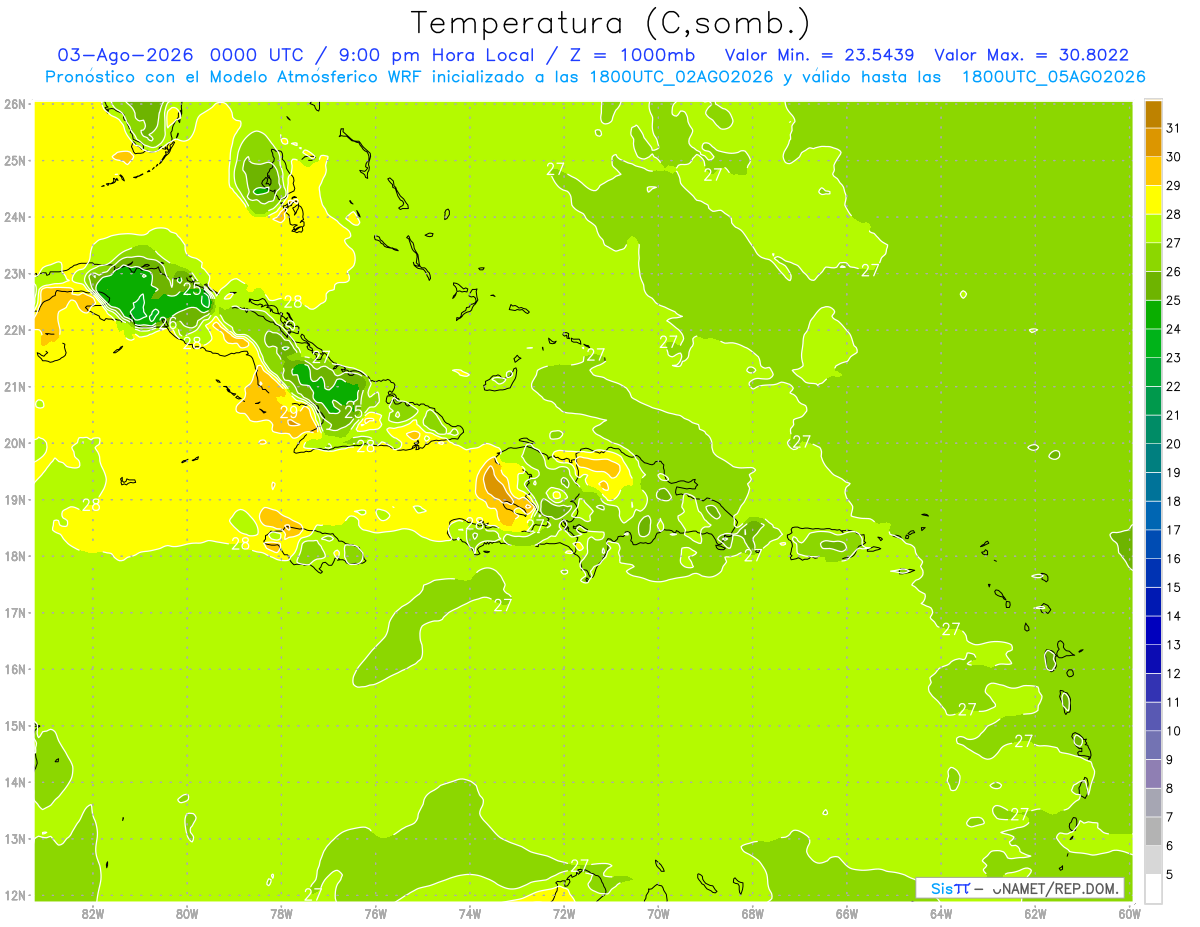Click the longitude axis label '74W'

pyautogui.click(x=470, y=913)
